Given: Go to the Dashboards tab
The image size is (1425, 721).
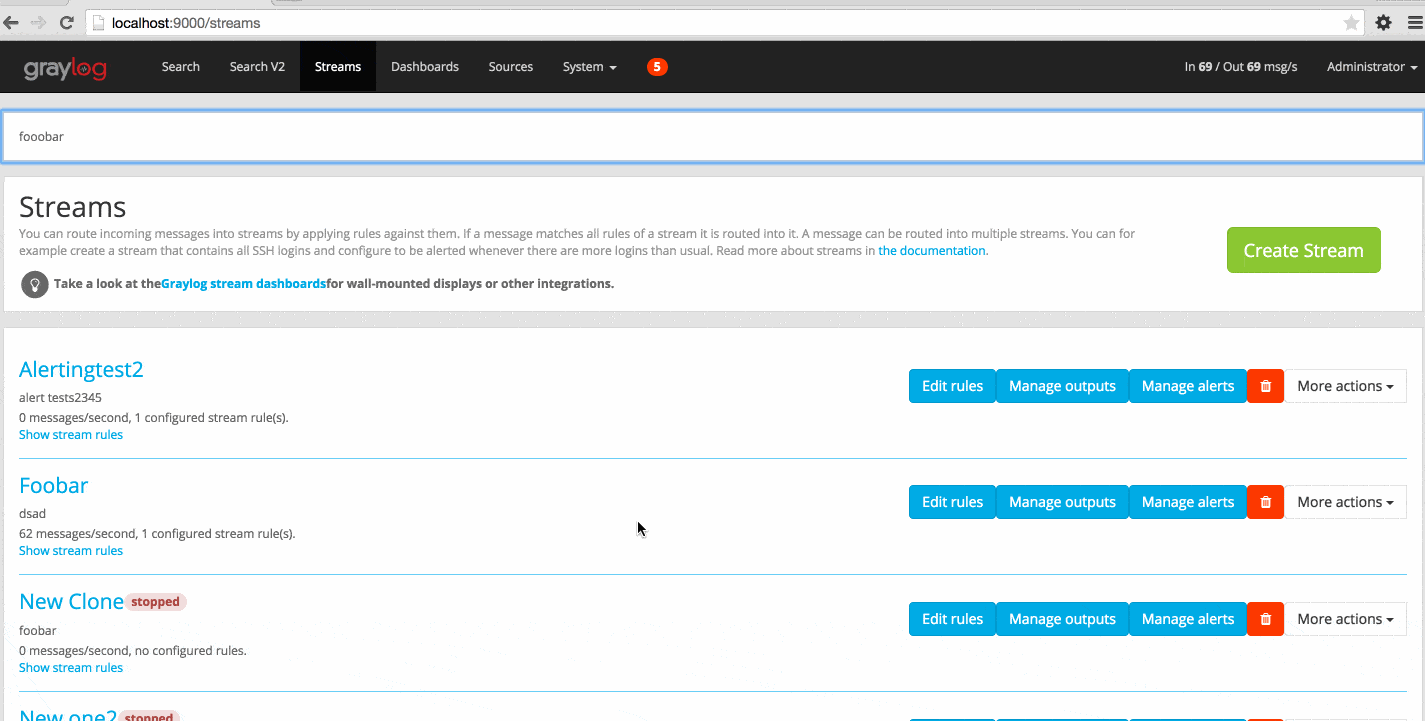Looking at the screenshot, I should (424, 67).
